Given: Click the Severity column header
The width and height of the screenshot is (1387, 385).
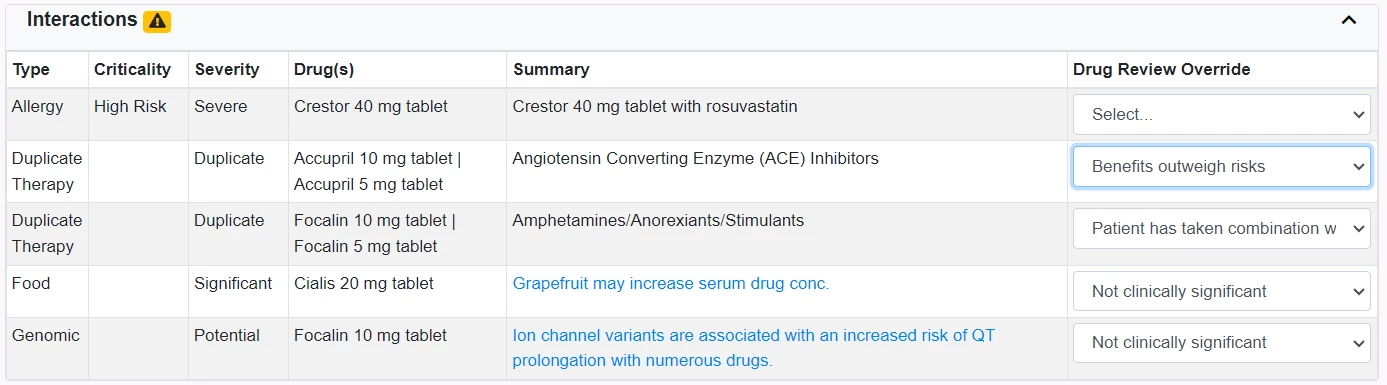Looking at the screenshot, I should (227, 69).
